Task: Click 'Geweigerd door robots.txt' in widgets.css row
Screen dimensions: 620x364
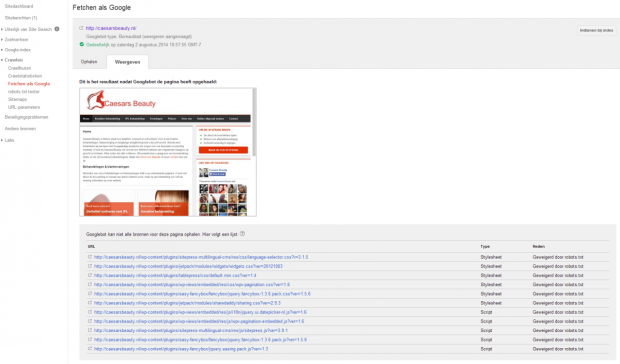Action: tap(558, 266)
